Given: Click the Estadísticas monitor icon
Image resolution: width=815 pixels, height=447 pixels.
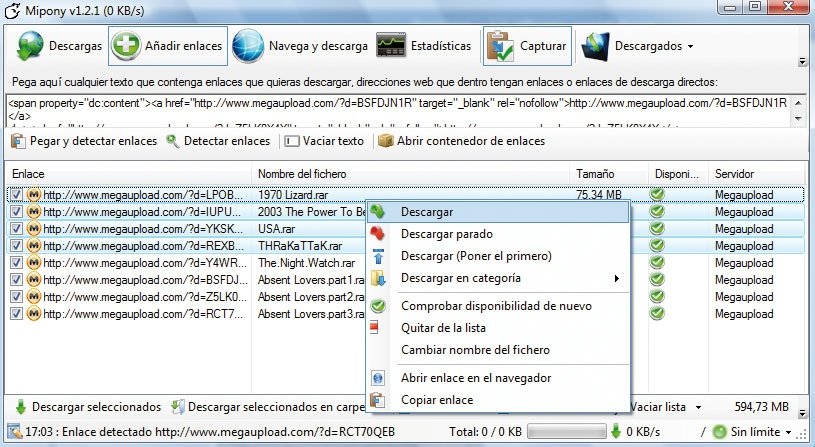Looking at the screenshot, I should [x=391, y=46].
